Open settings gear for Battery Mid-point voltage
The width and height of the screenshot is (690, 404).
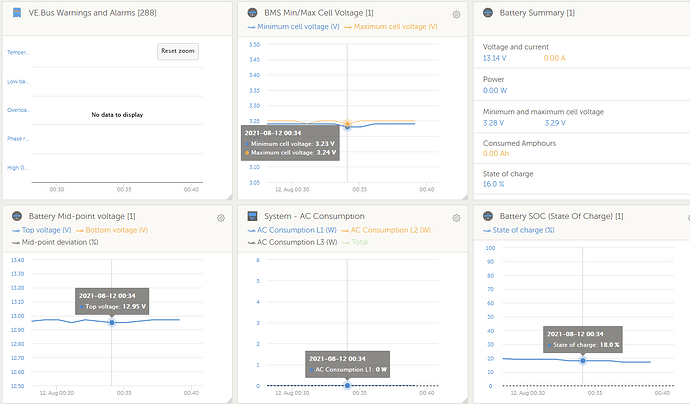(x=220, y=217)
